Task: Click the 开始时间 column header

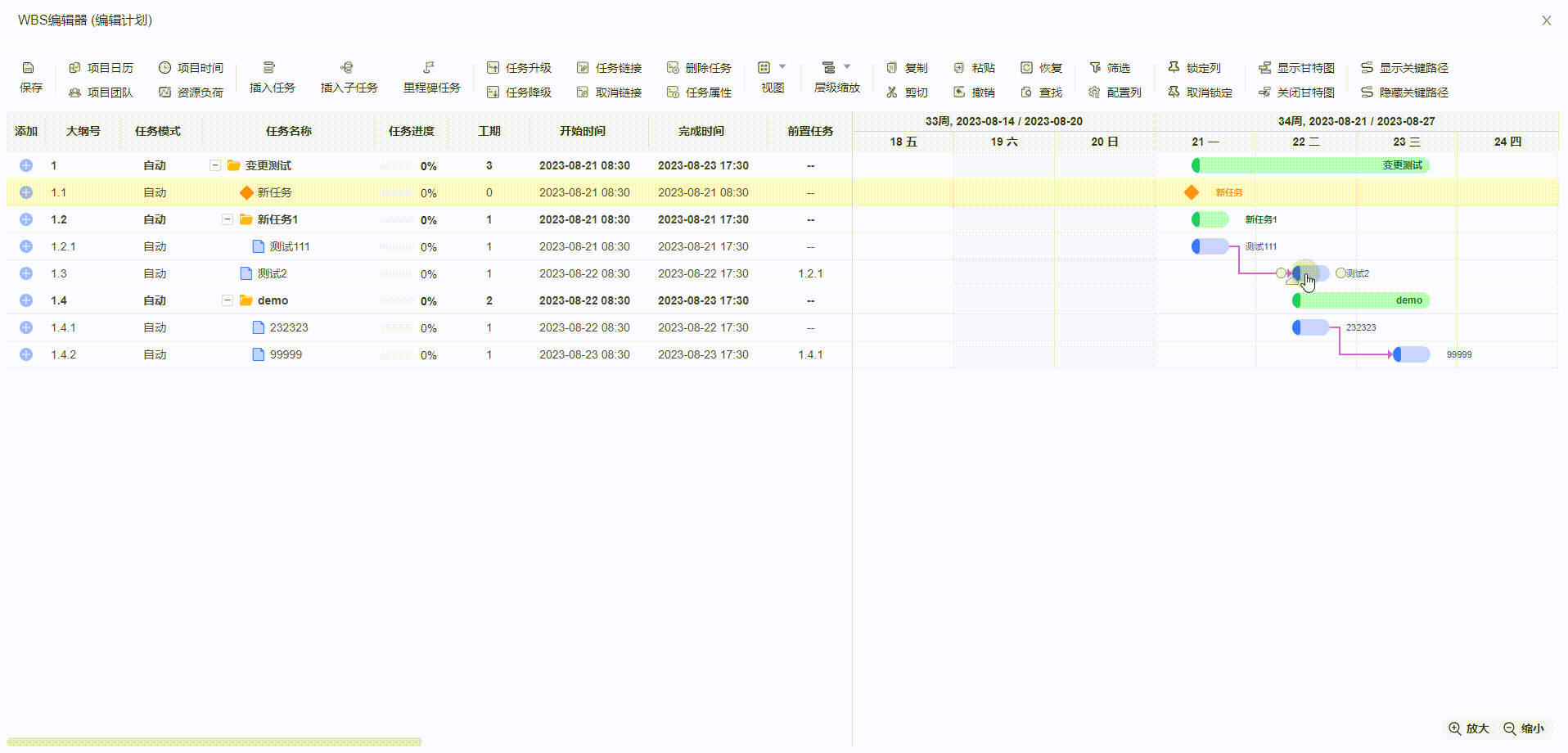Action: click(583, 131)
